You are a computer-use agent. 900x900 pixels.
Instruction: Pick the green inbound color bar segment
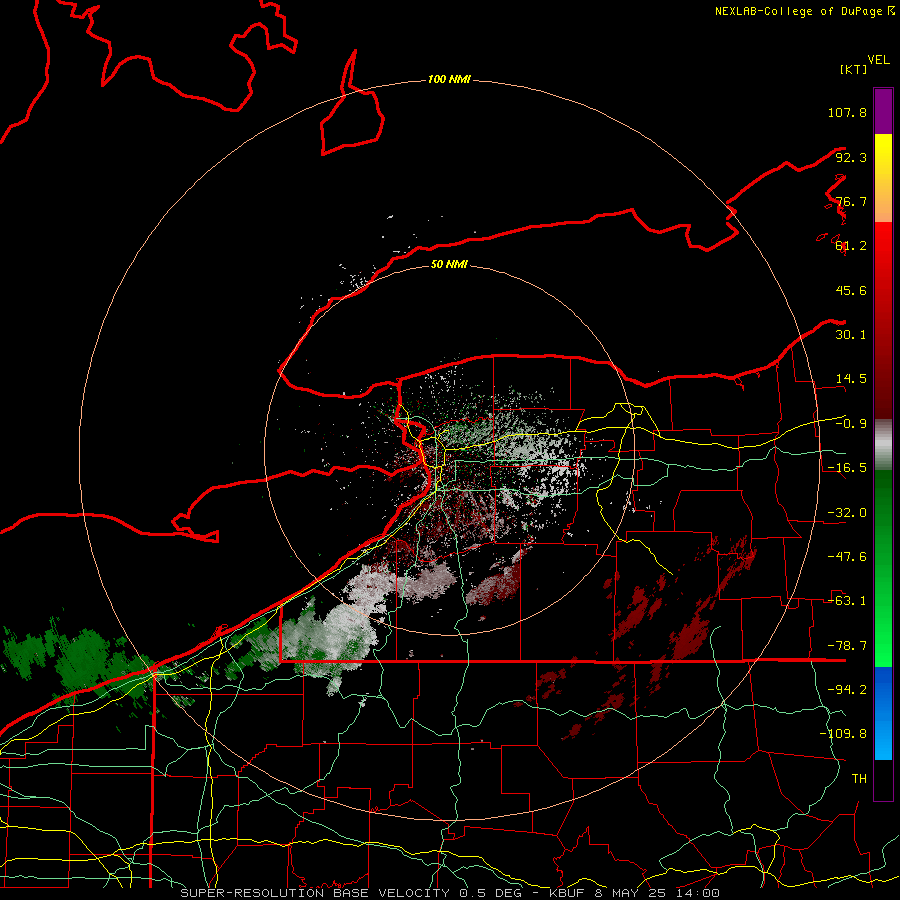tap(883, 568)
